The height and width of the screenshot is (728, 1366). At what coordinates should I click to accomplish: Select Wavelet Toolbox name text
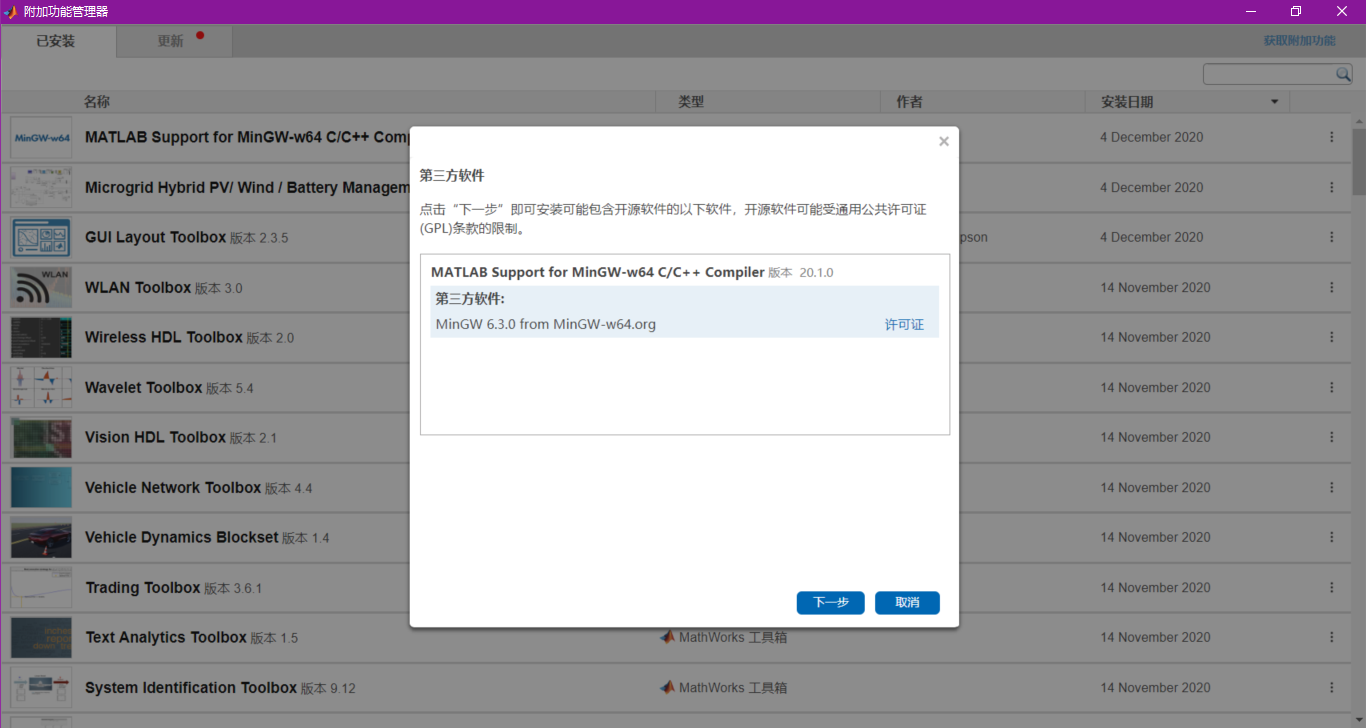[144, 387]
